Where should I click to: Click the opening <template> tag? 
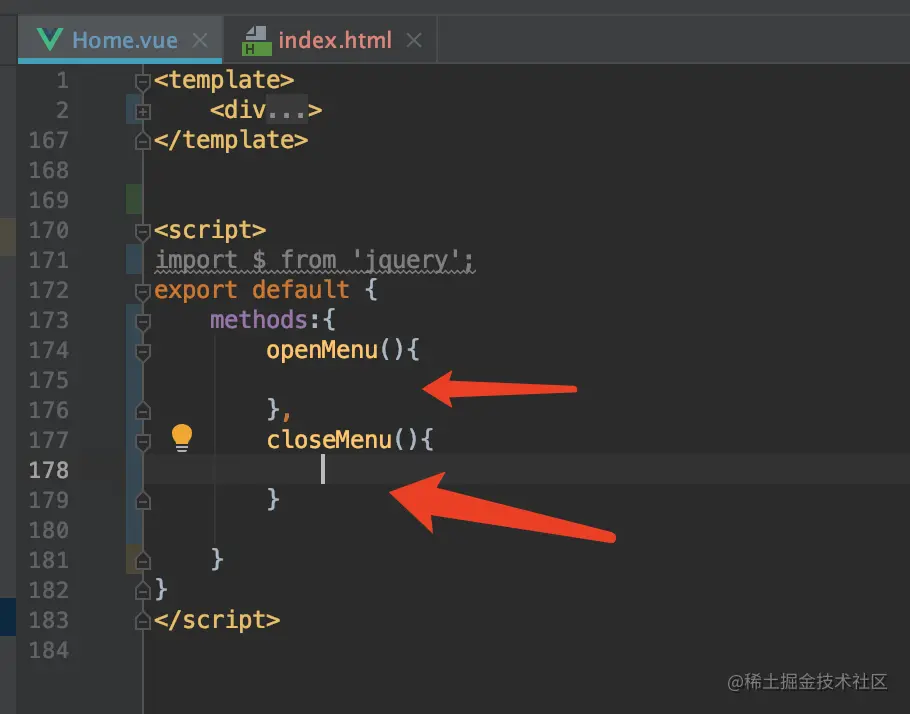tap(224, 80)
